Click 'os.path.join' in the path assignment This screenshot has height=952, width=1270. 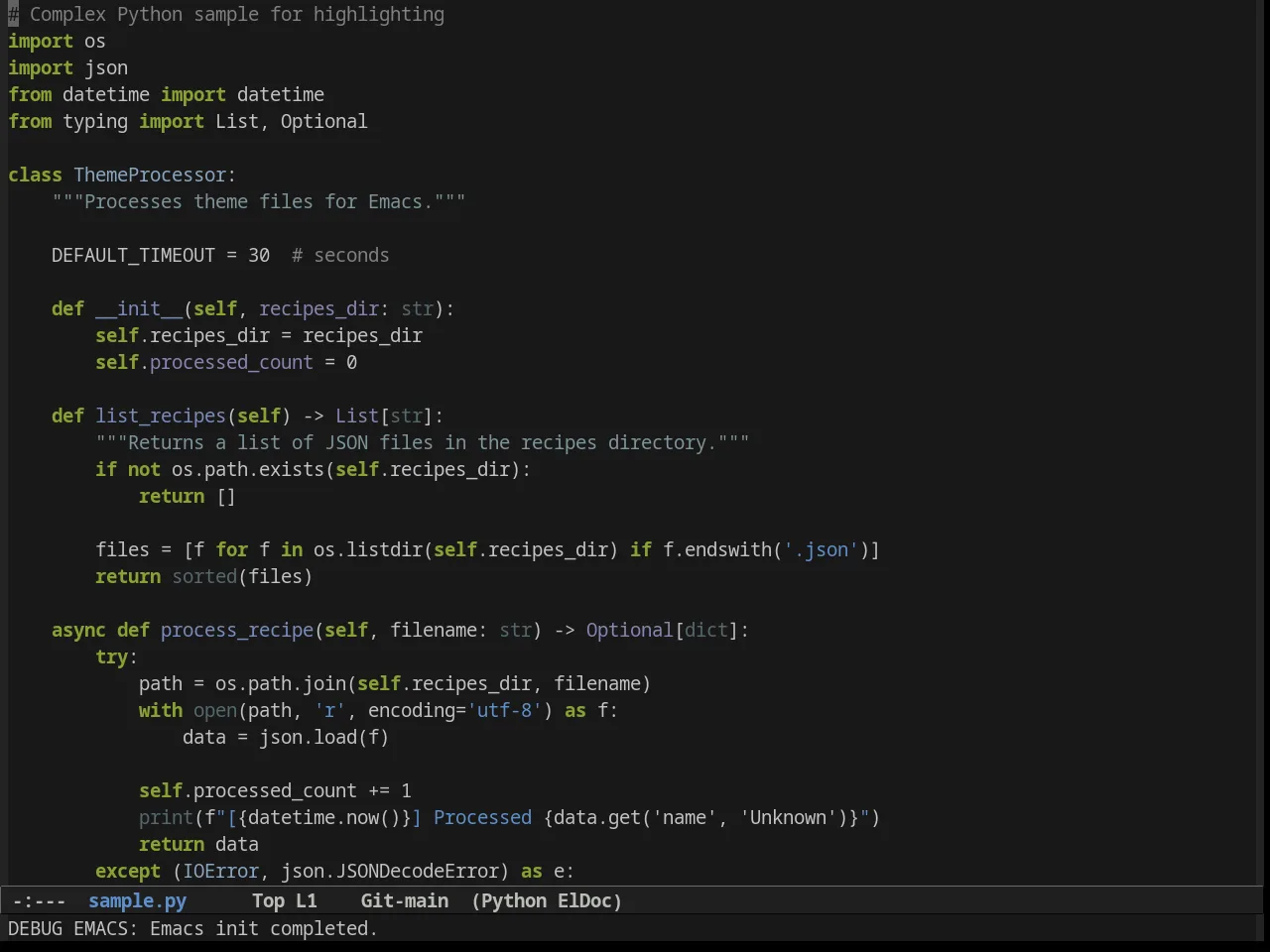[280, 683]
